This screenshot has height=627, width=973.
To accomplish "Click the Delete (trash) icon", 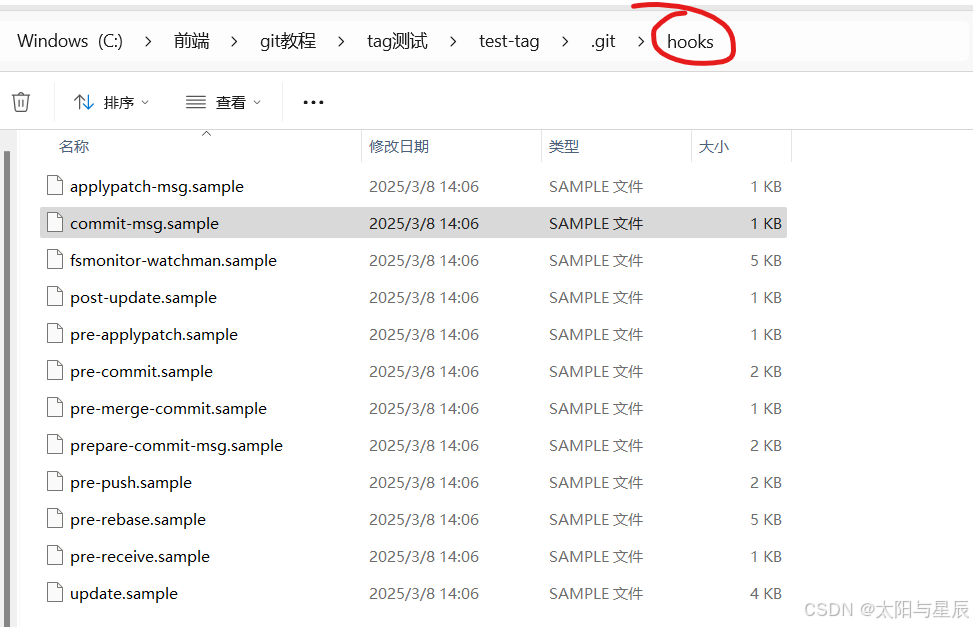I will (20, 101).
